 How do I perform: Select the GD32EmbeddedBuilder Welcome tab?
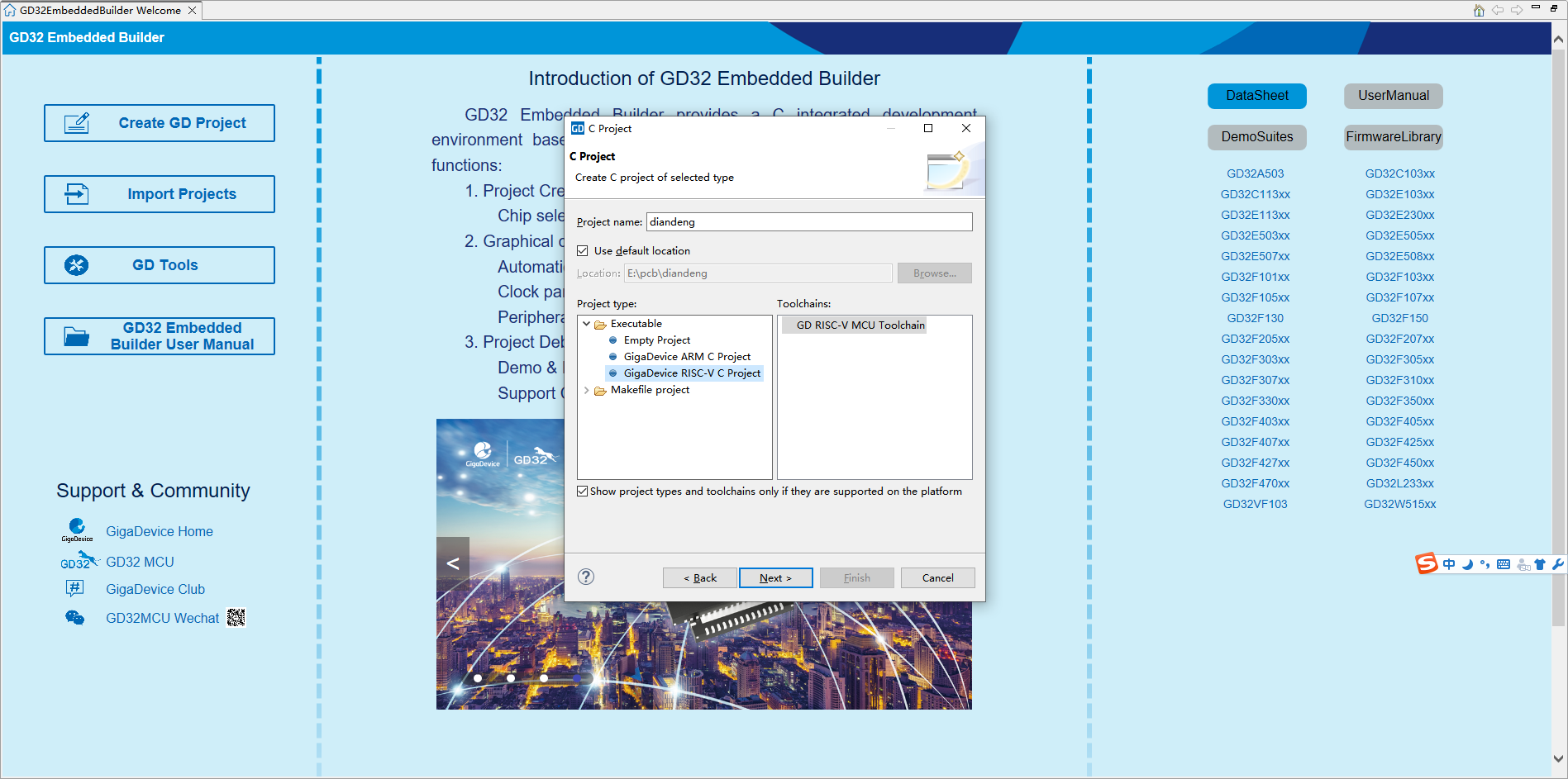point(100,11)
